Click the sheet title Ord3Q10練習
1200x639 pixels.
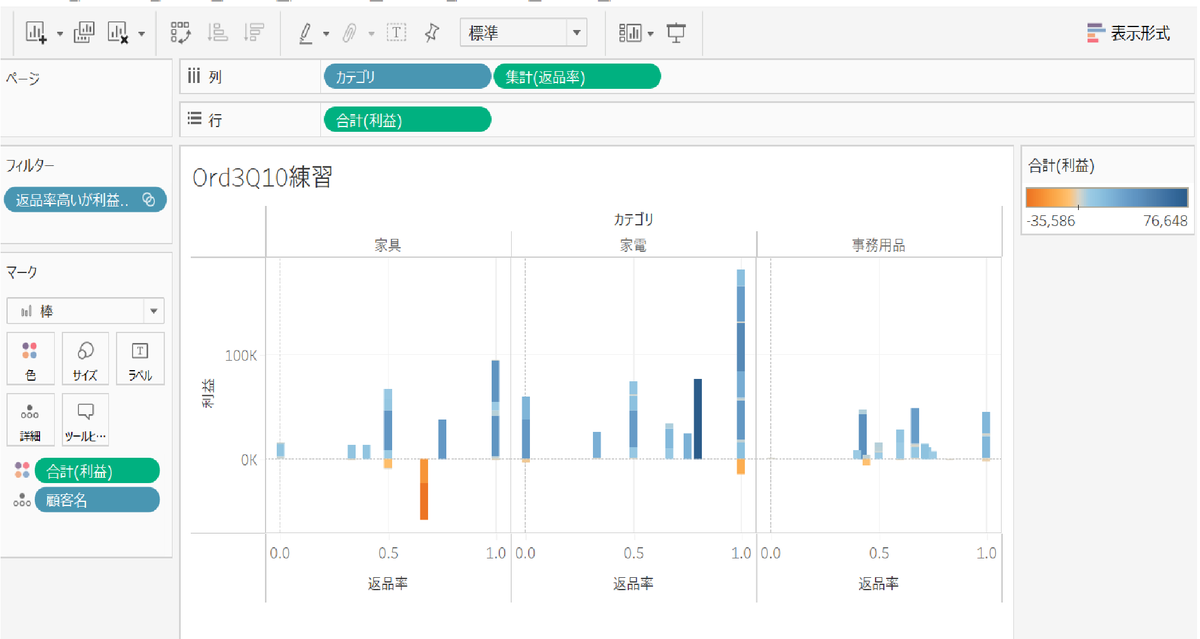pos(262,178)
